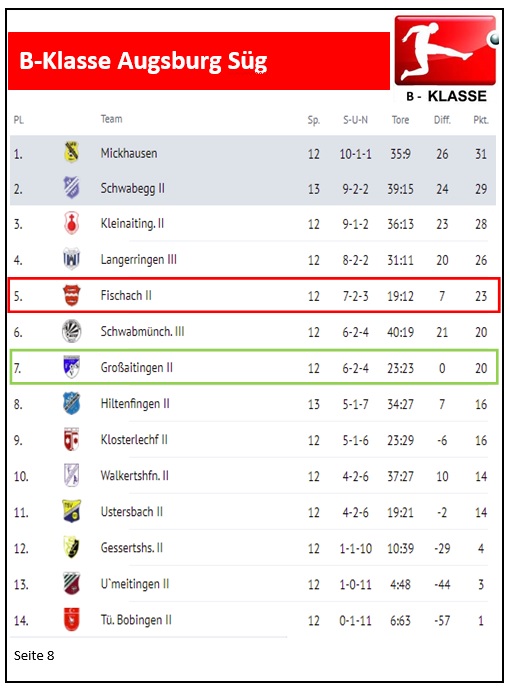Click the Langerringen III club crest

pos(71,259)
